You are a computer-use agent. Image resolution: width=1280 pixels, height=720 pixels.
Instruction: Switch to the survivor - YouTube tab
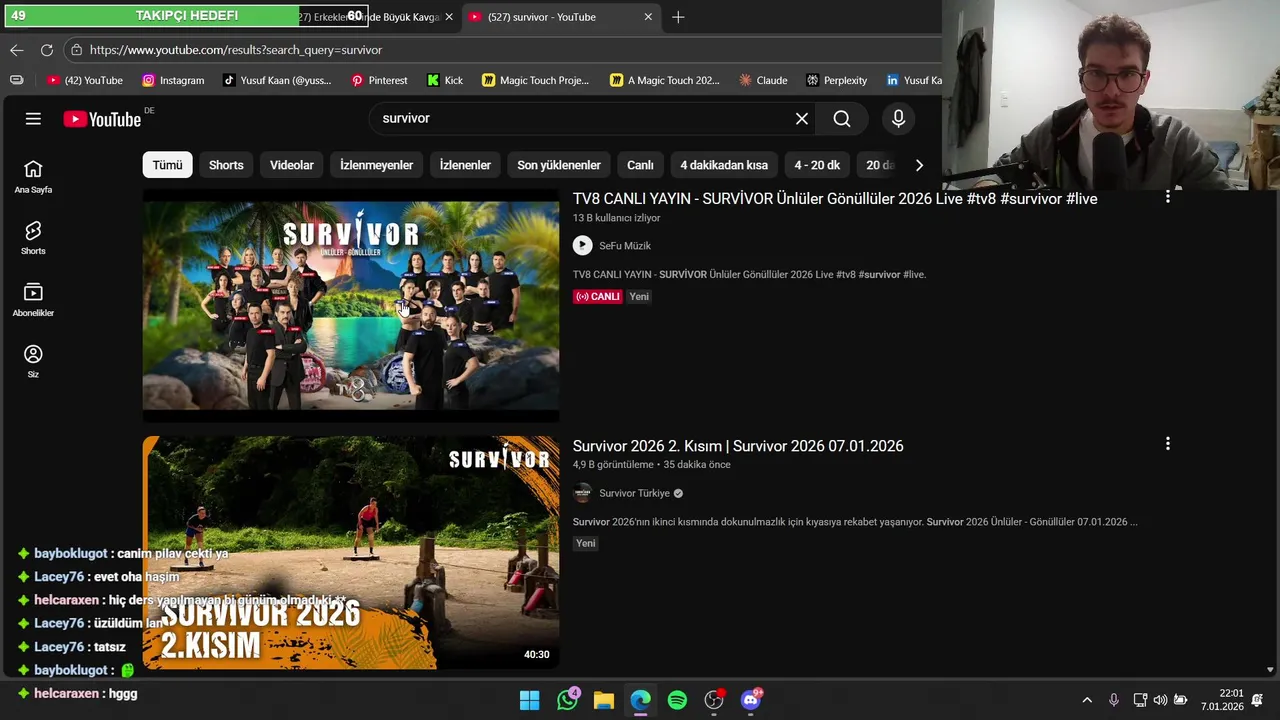pos(560,17)
